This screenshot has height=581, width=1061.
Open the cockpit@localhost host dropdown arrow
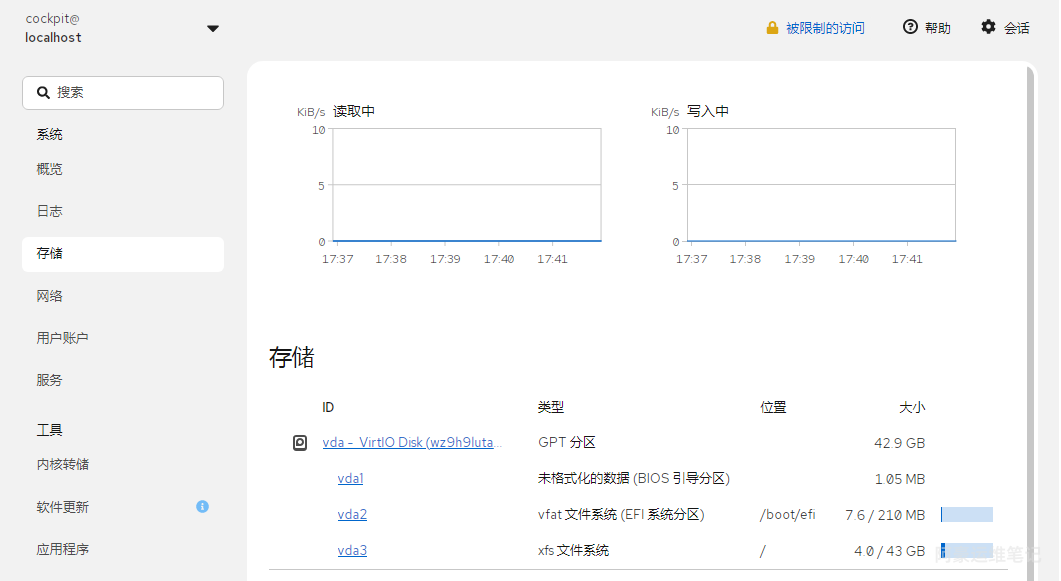212,28
